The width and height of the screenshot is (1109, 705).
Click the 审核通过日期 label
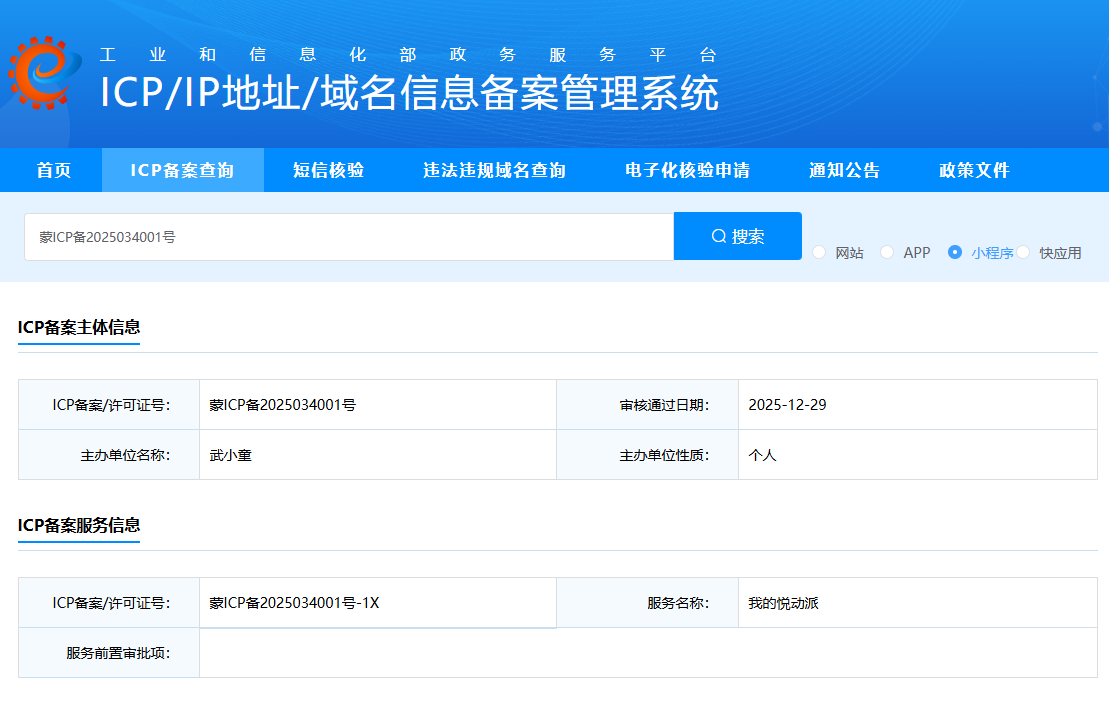tap(664, 405)
